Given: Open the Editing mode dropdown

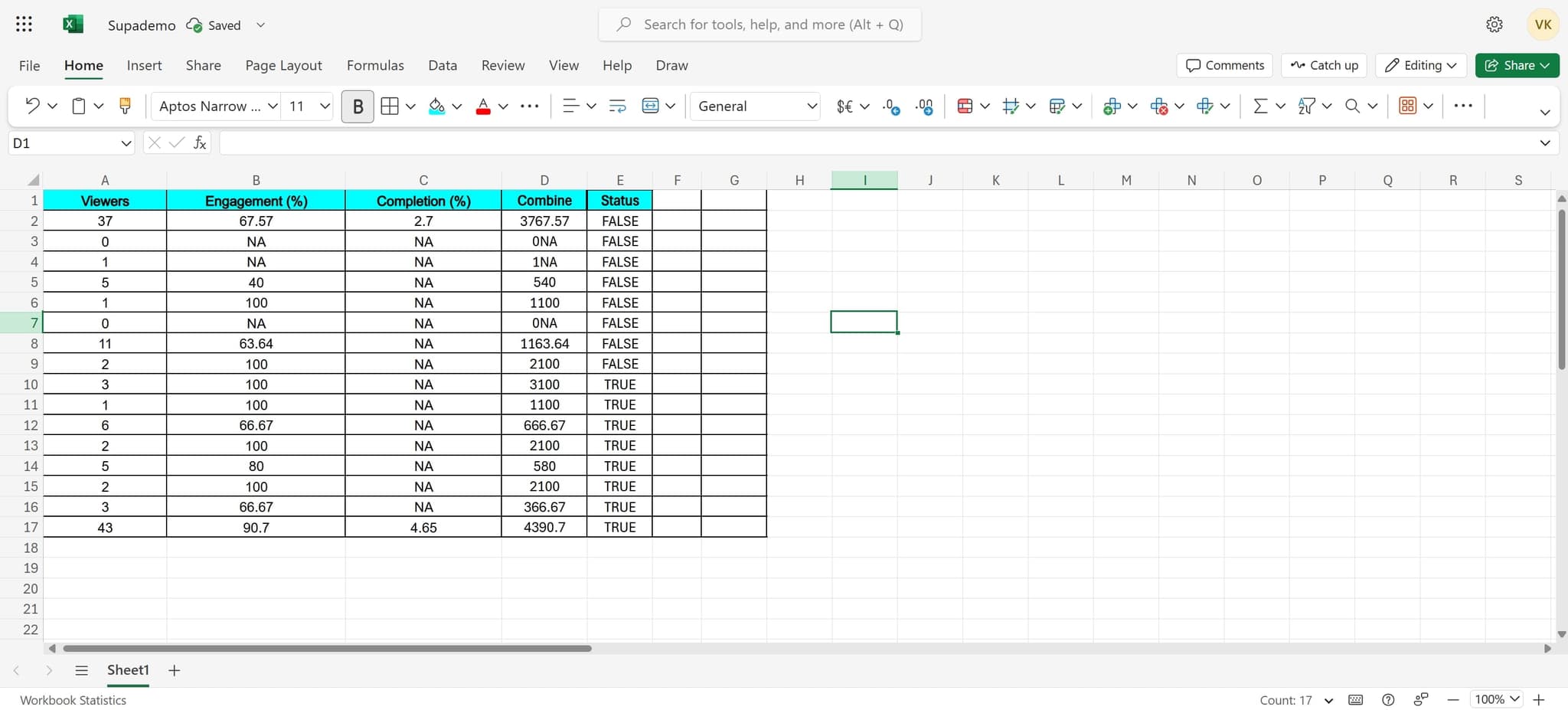Looking at the screenshot, I should [1420, 65].
